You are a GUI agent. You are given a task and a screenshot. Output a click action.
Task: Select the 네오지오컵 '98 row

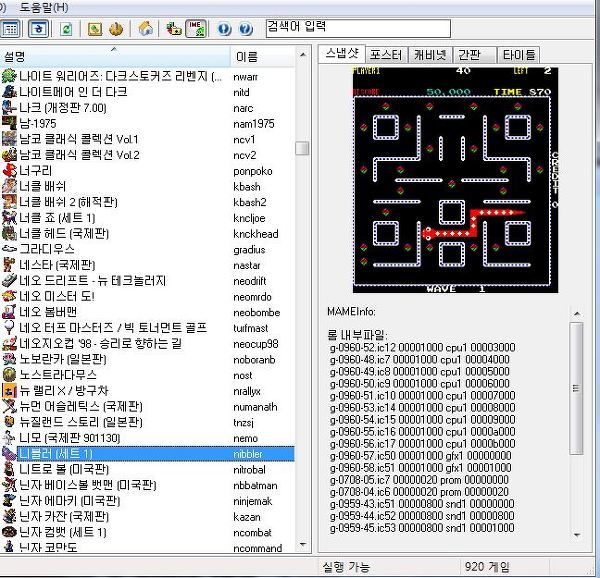coord(147,344)
